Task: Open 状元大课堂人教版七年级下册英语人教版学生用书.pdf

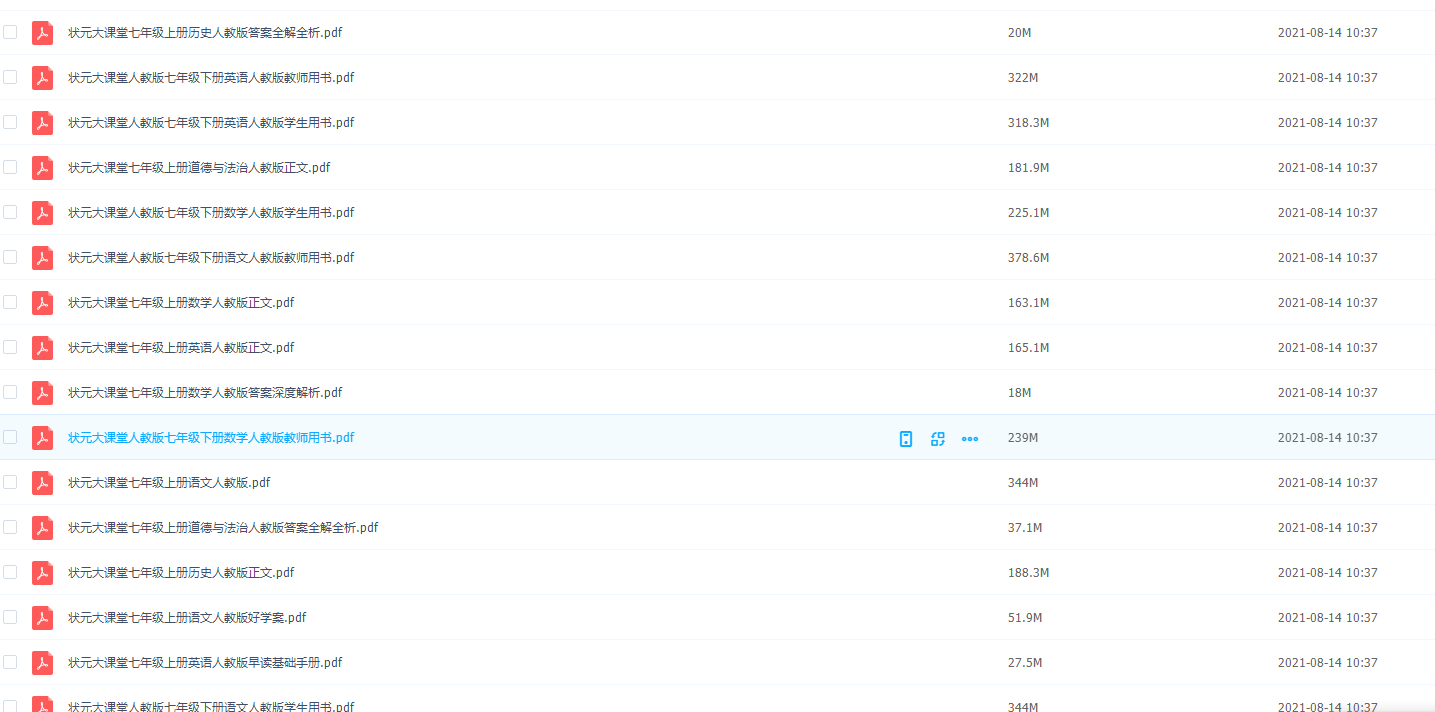Action: click(211, 123)
